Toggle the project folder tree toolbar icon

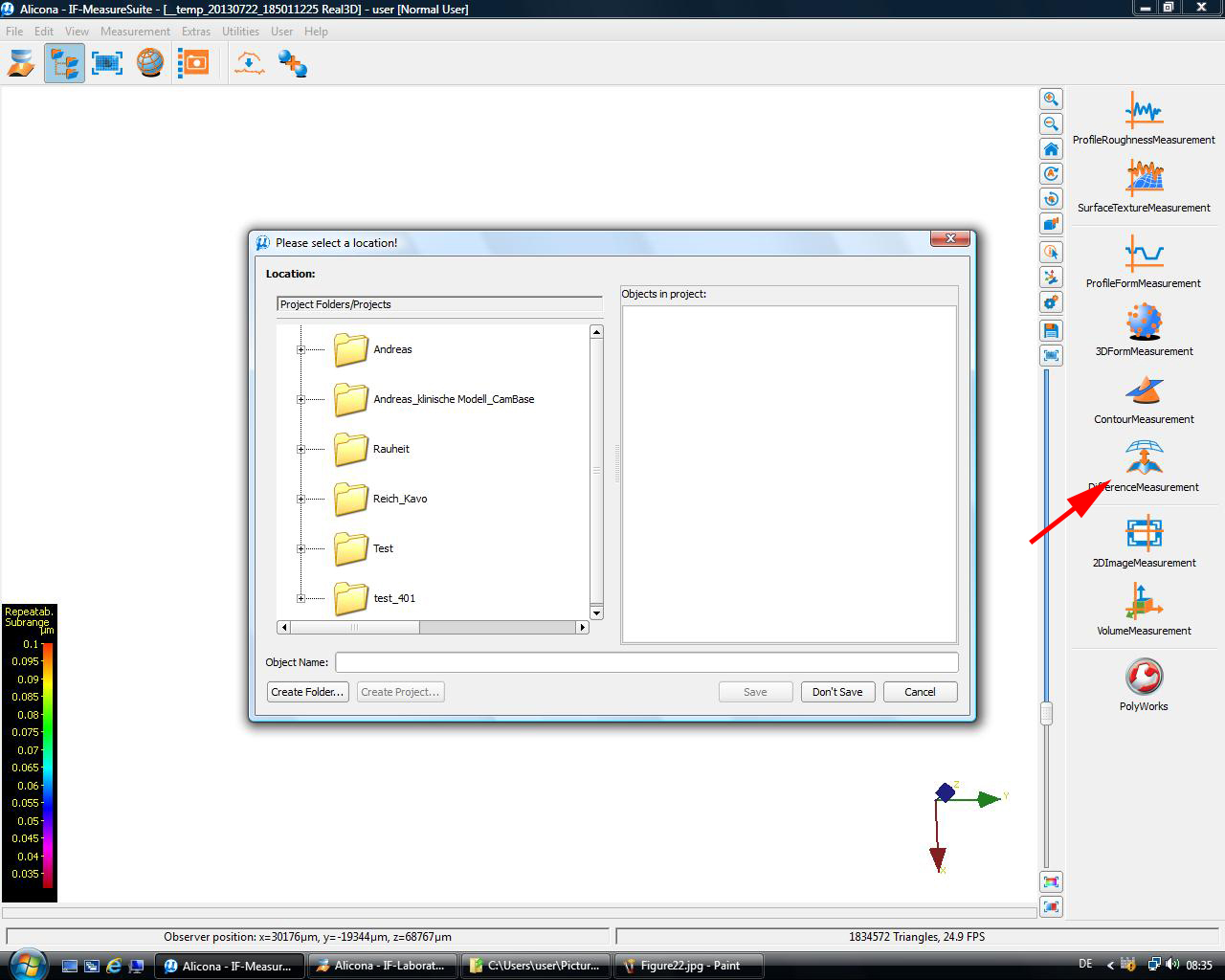[64, 64]
